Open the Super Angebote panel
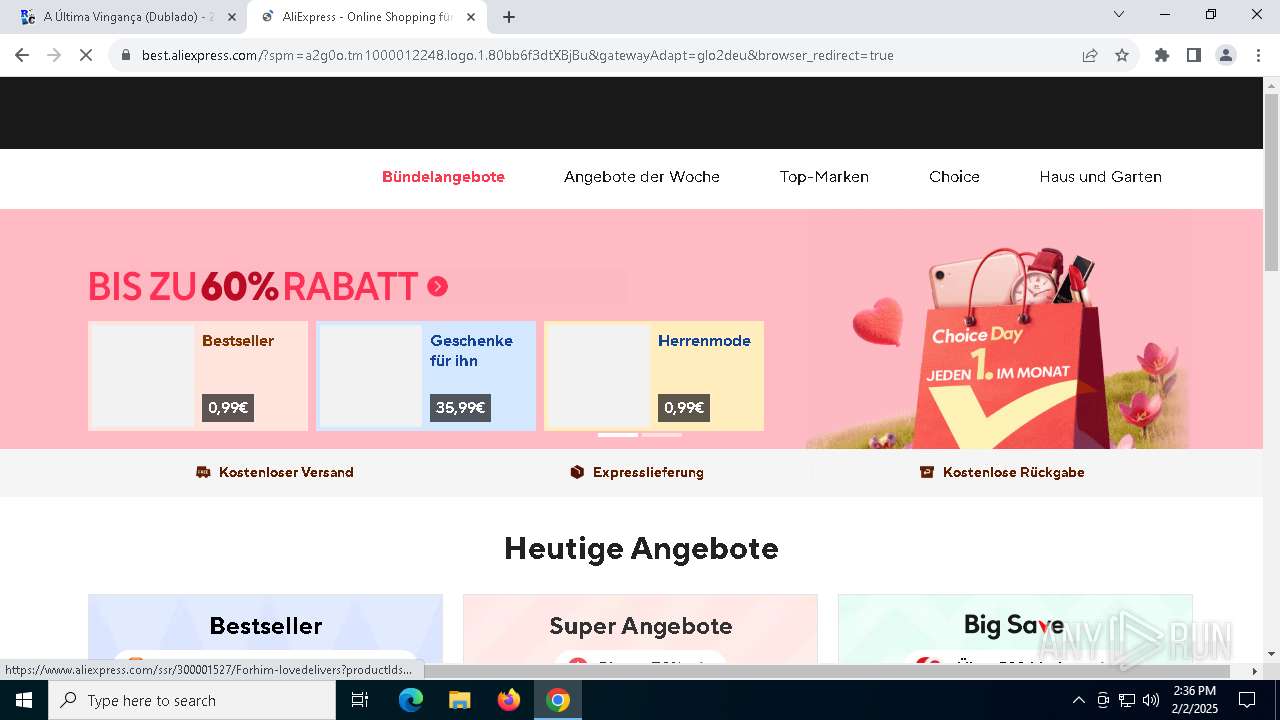The width and height of the screenshot is (1280, 720). pos(640,629)
